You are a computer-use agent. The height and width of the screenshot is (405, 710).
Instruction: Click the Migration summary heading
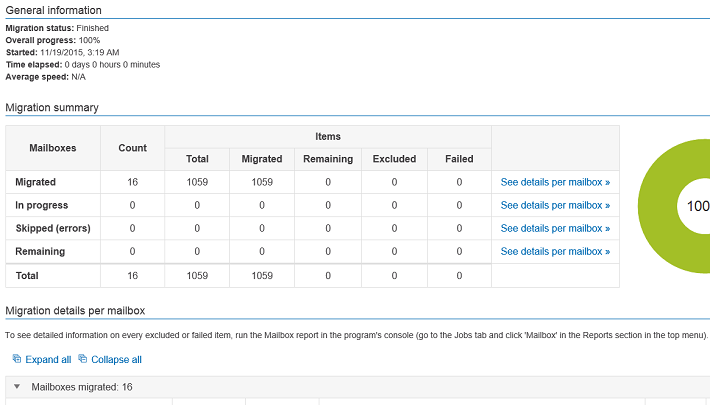[52, 108]
